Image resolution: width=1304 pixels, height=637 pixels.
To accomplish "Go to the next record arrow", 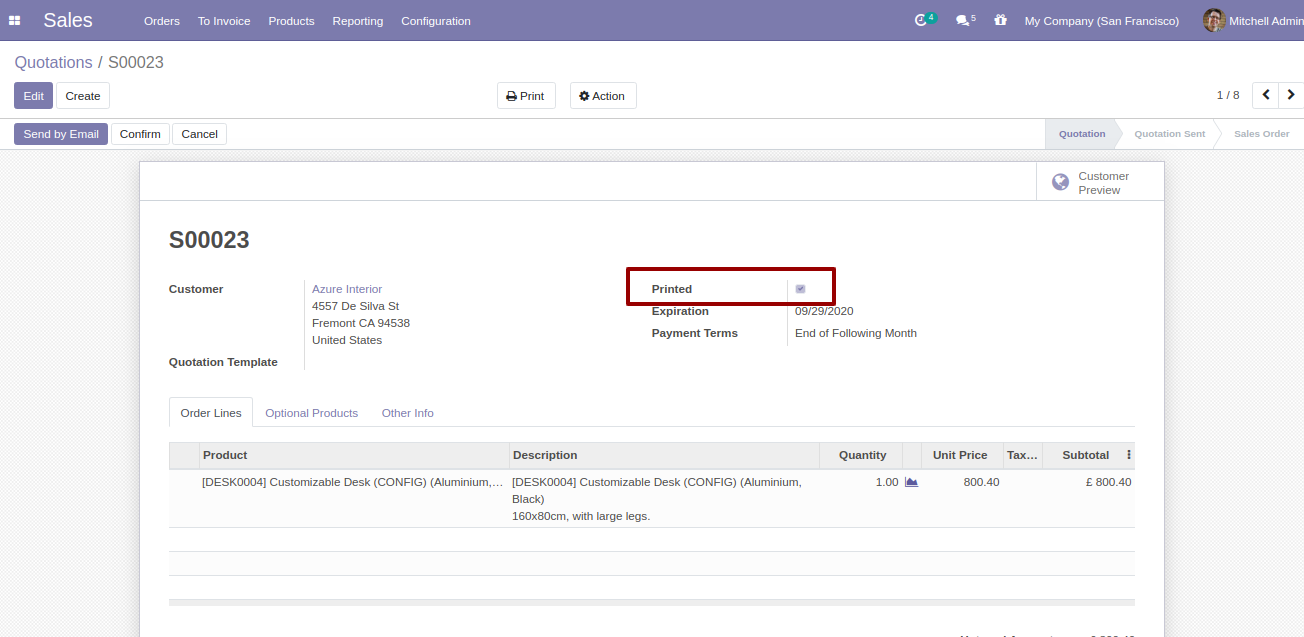I will point(1291,95).
